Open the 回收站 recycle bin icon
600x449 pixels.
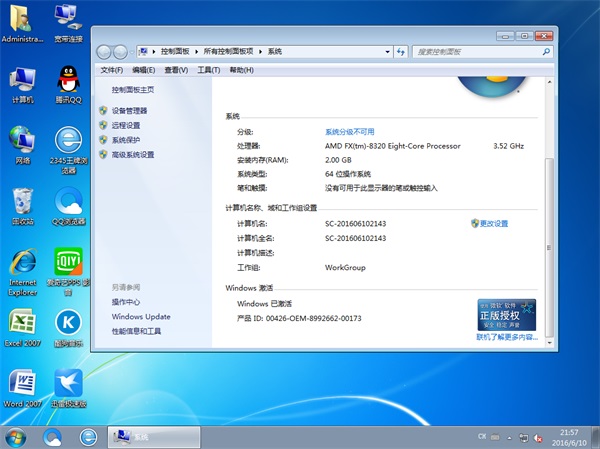point(23,206)
